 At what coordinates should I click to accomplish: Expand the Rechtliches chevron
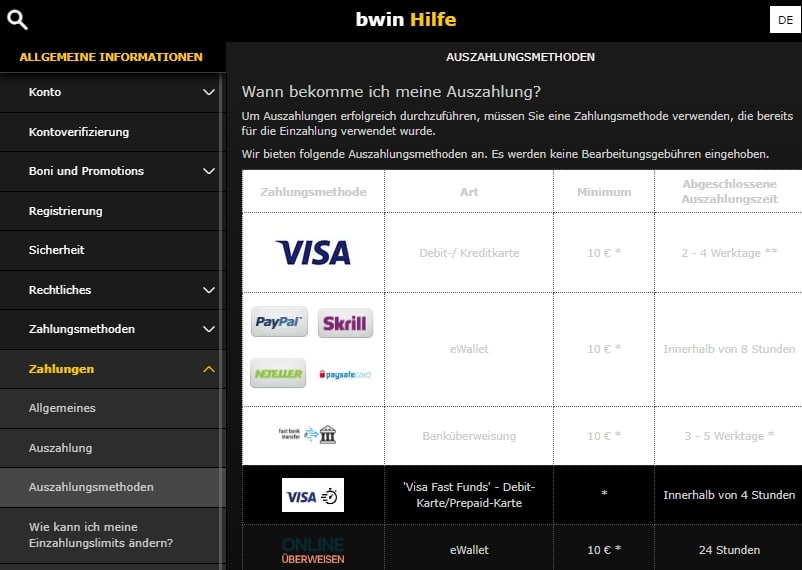[x=209, y=290]
